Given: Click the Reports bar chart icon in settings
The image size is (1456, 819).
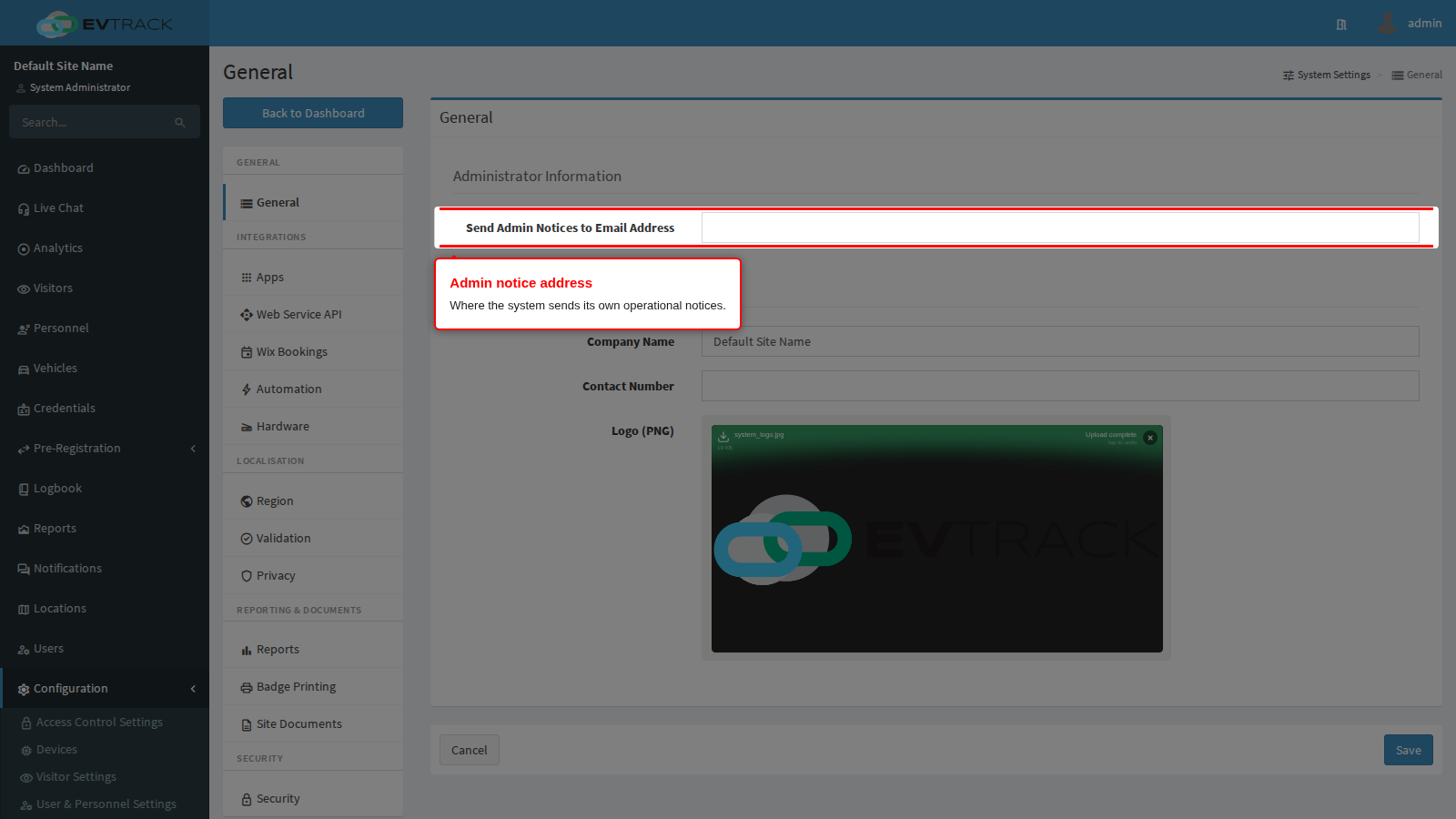Looking at the screenshot, I should click(247, 650).
